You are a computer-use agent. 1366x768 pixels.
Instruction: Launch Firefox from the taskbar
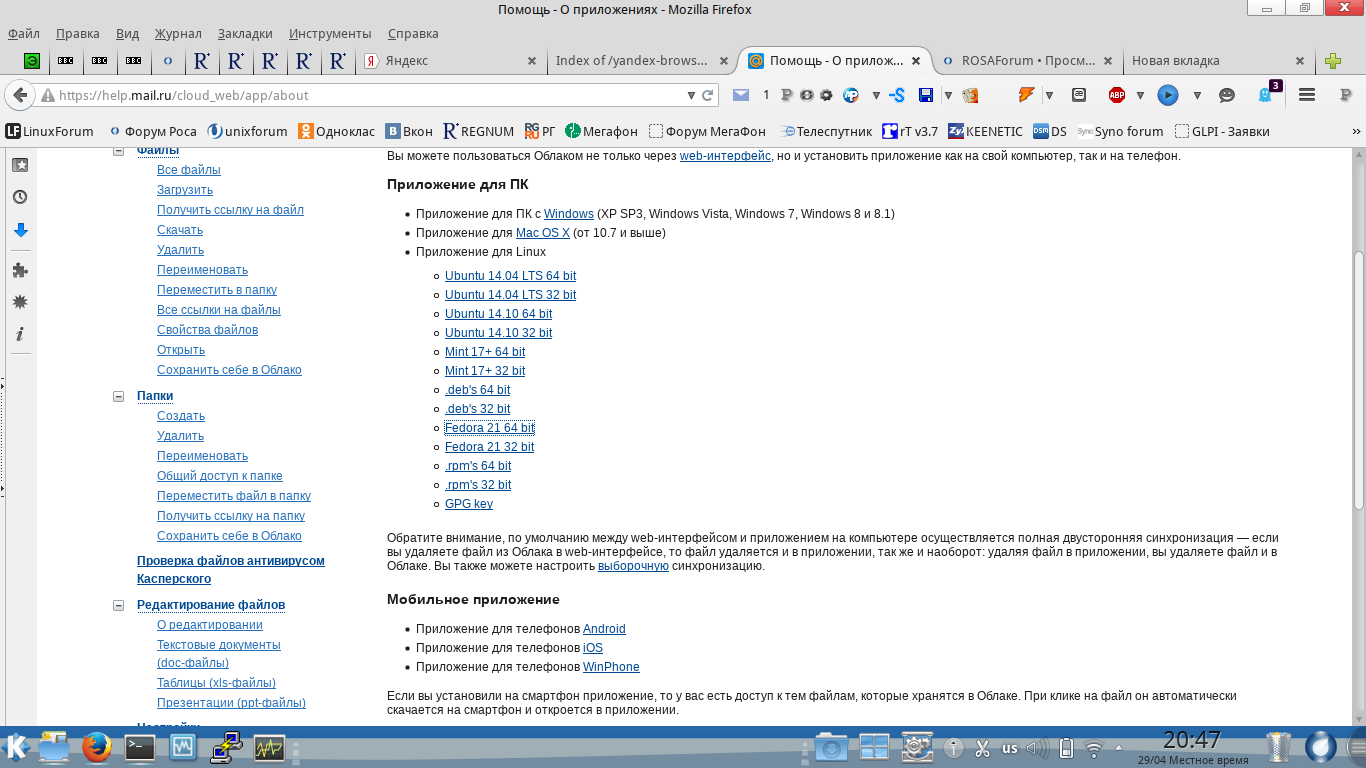pos(96,747)
